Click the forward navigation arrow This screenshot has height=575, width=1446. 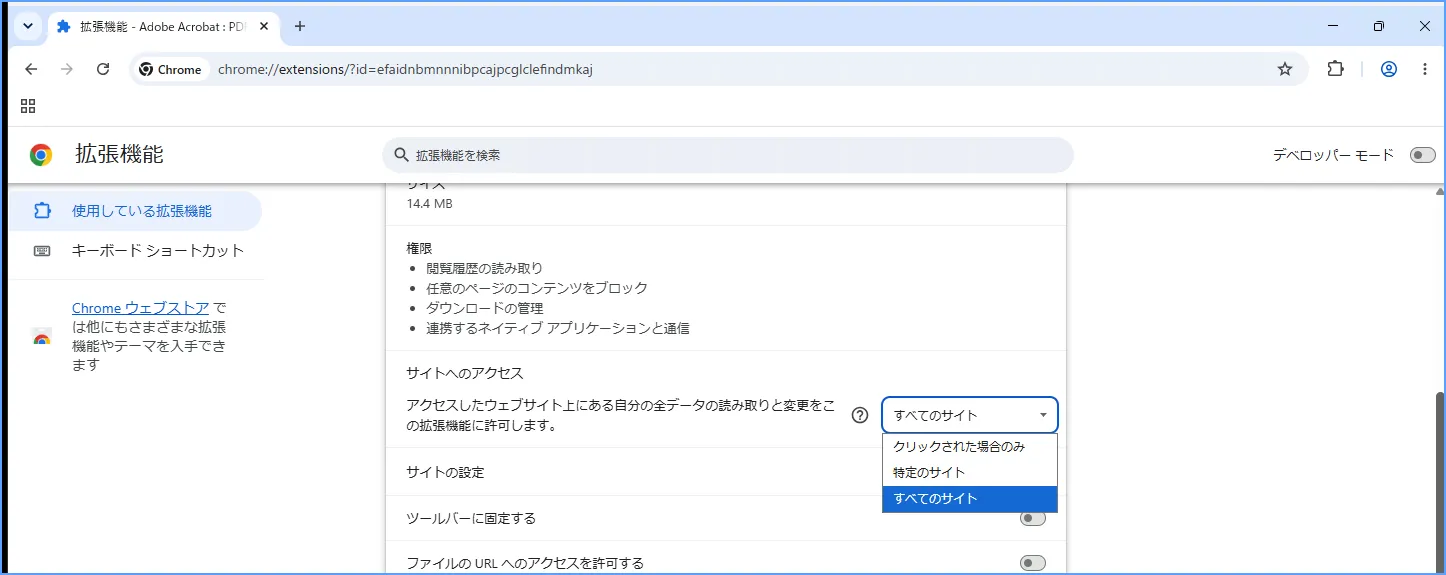67,69
